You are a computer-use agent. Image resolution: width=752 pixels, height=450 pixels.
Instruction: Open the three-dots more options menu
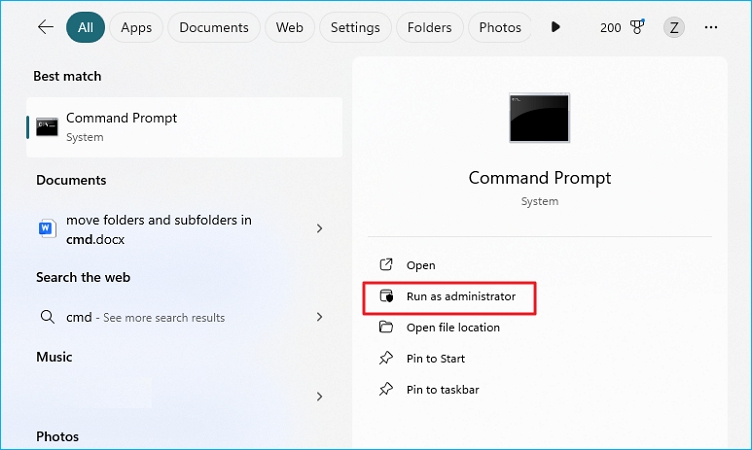[x=711, y=27]
